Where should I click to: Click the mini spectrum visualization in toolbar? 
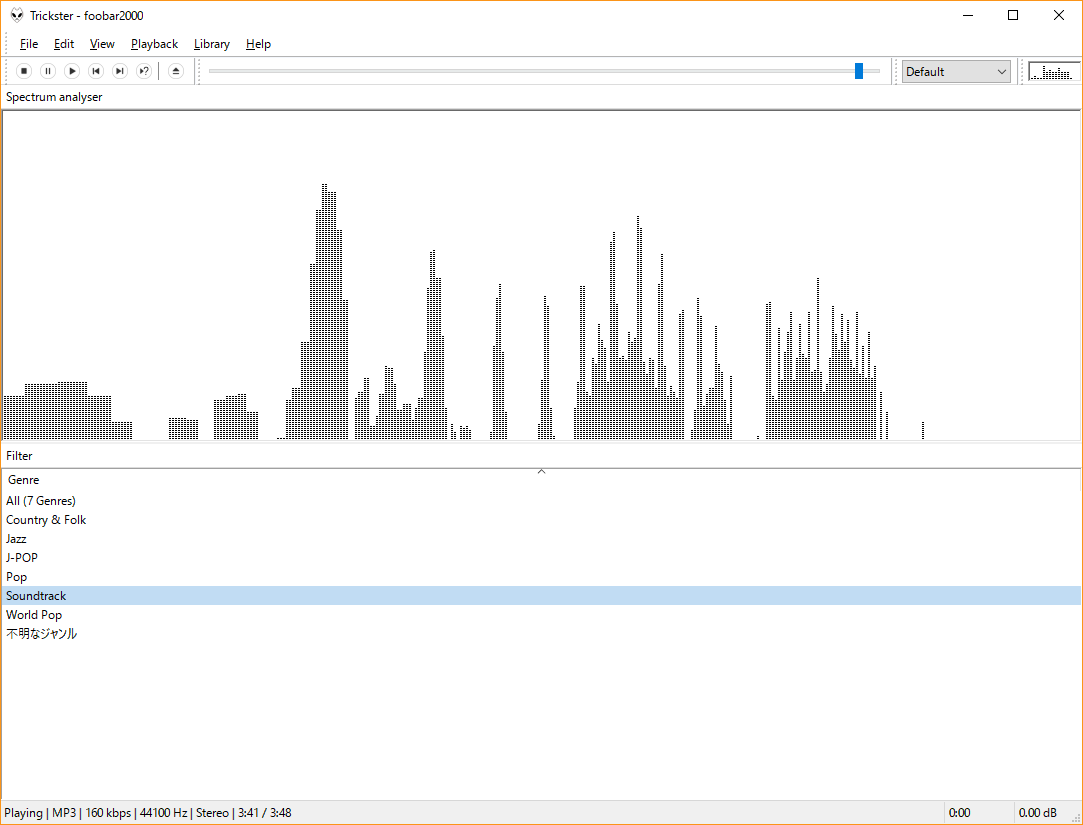(1054, 72)
